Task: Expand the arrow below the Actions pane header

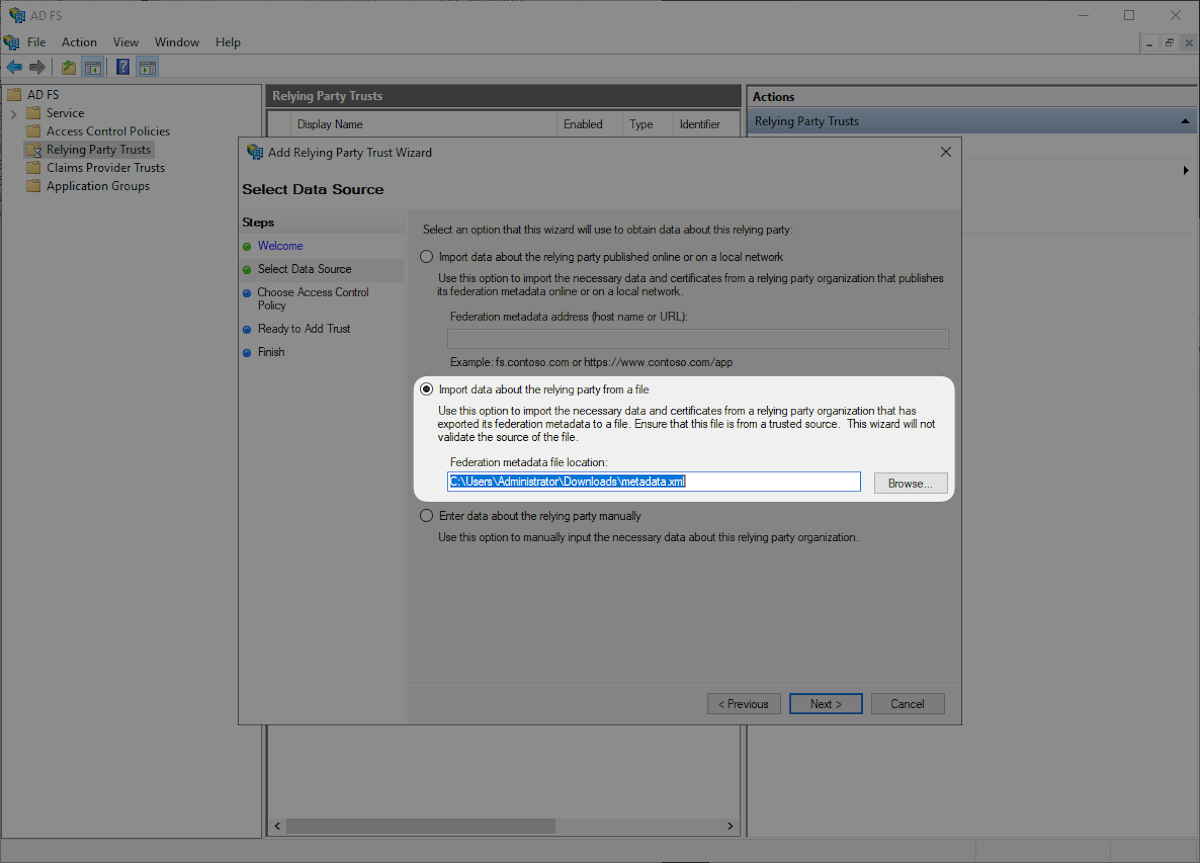Action: coord(1186,170)
